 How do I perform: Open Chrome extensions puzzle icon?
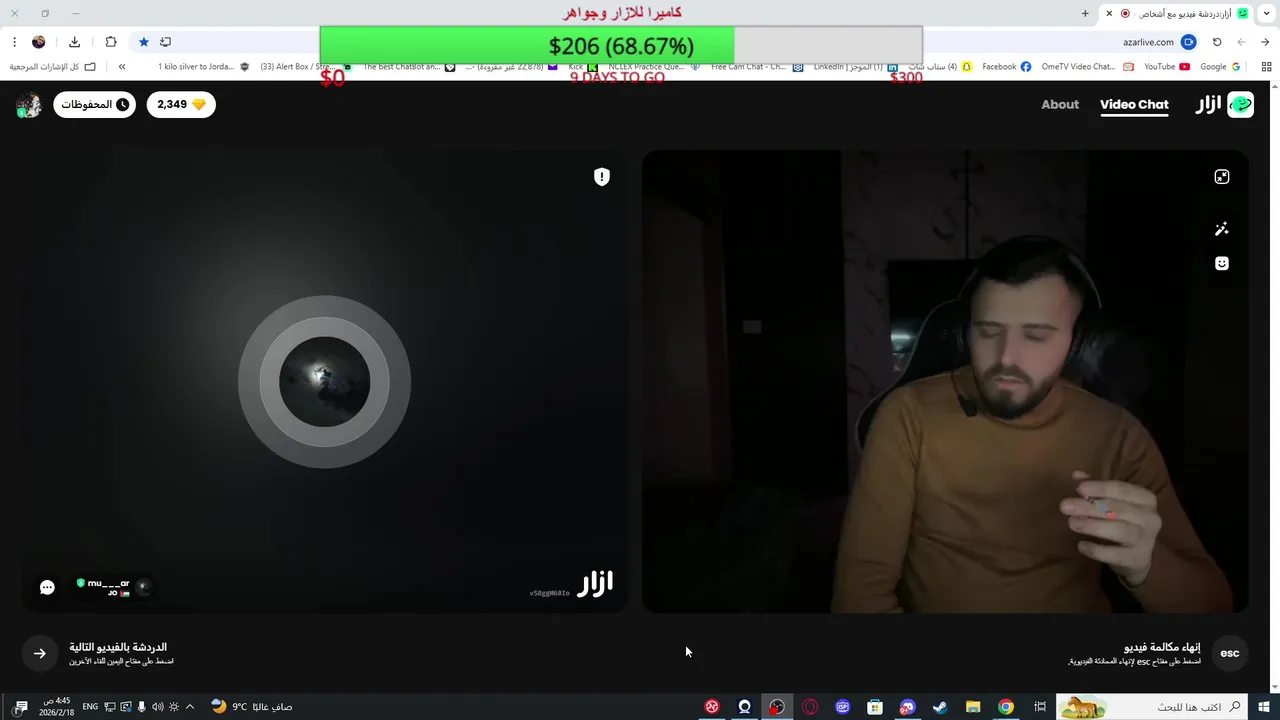[x=111, y=42]
